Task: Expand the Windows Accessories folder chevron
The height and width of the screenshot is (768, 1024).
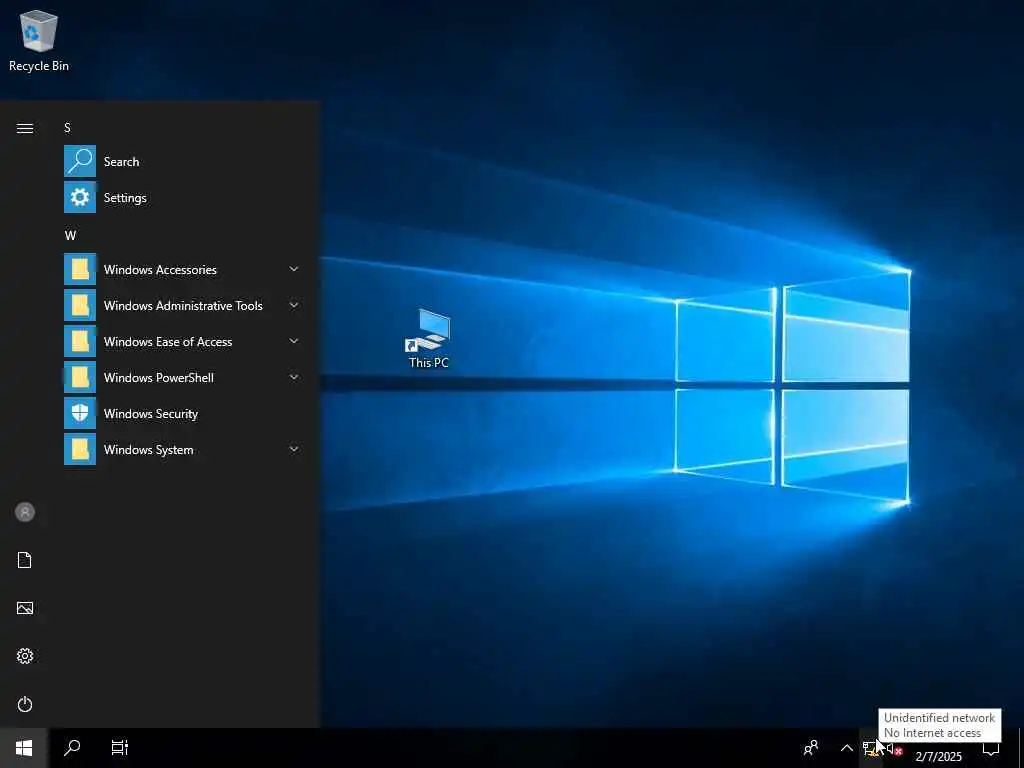Action: (294, 269)
